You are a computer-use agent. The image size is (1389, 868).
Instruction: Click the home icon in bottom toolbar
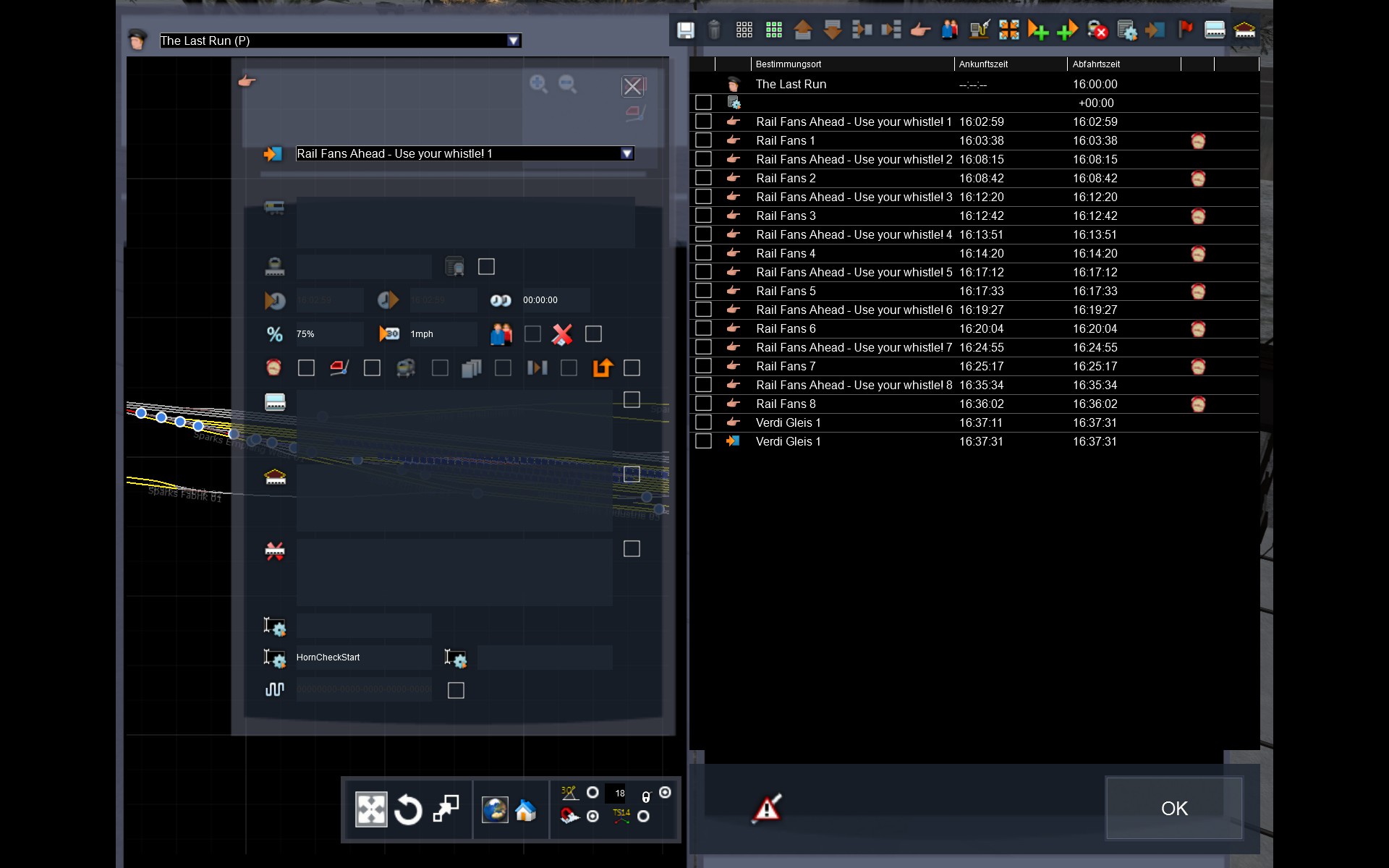pos(526,811)
